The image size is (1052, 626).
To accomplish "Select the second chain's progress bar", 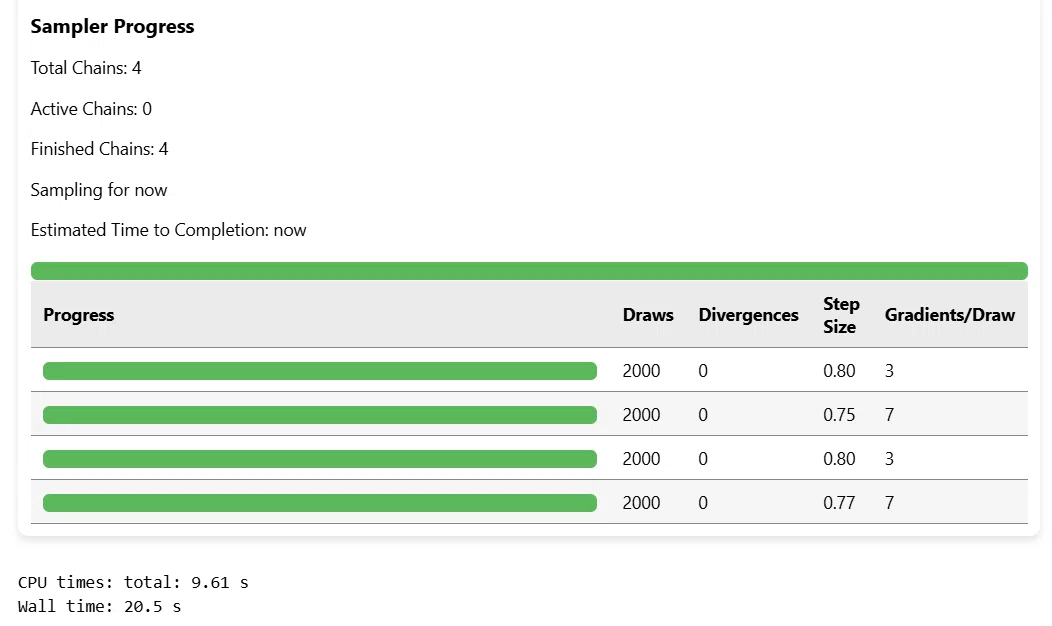I will click(x=319, y=415).
